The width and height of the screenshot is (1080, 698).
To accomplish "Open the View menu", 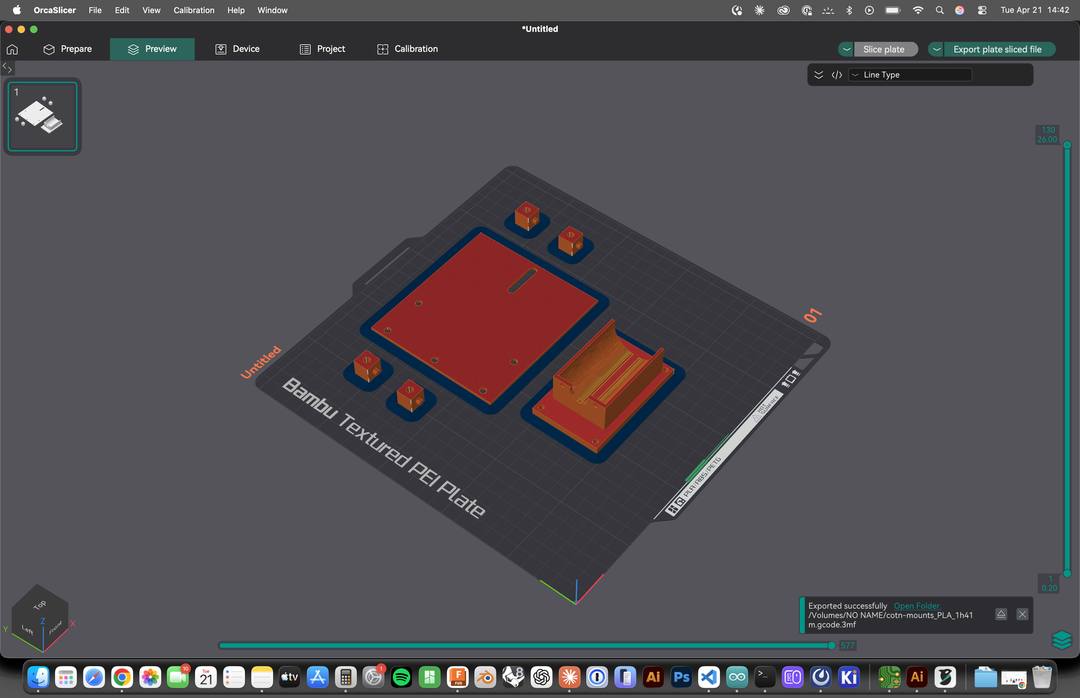I will (x=151, y=10).
